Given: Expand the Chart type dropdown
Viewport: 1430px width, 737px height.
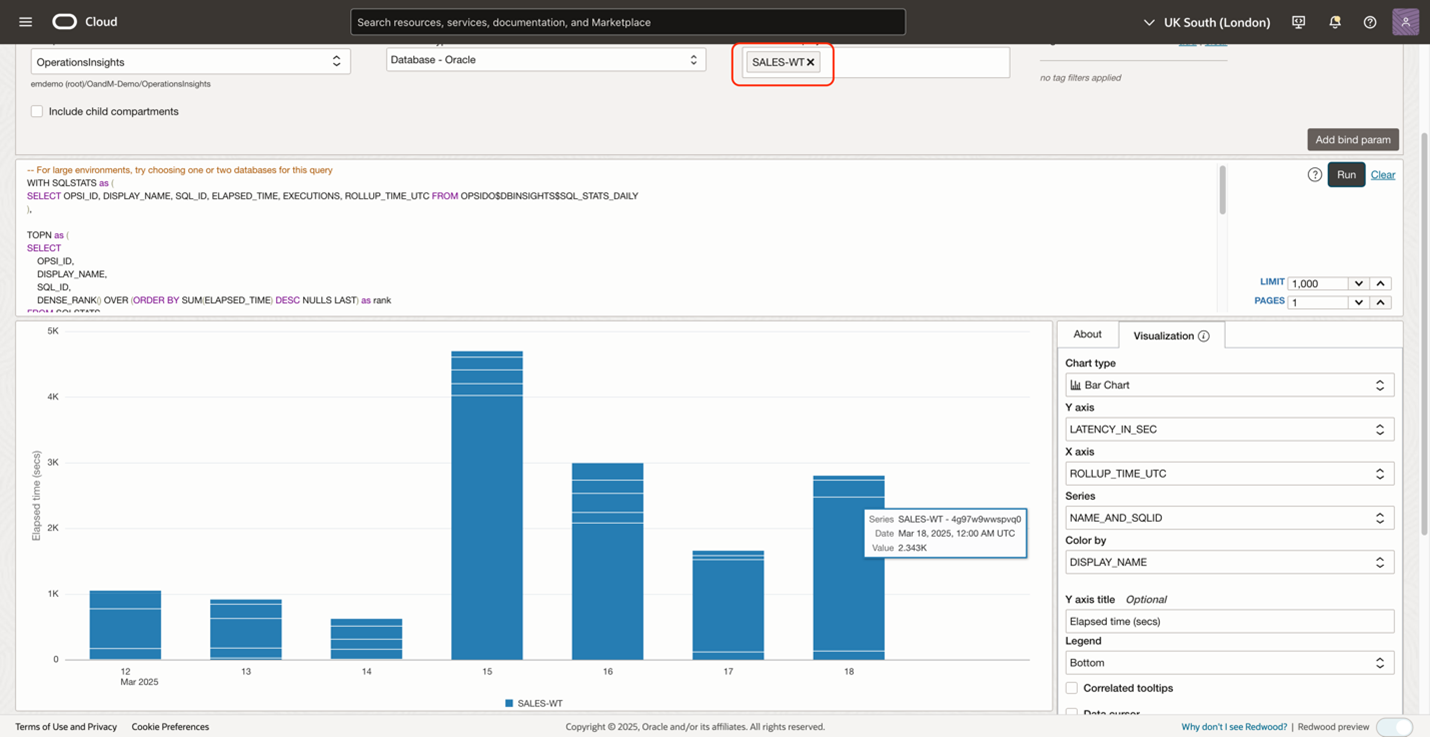Looking at the screenshot, I should coord(1229,385).
